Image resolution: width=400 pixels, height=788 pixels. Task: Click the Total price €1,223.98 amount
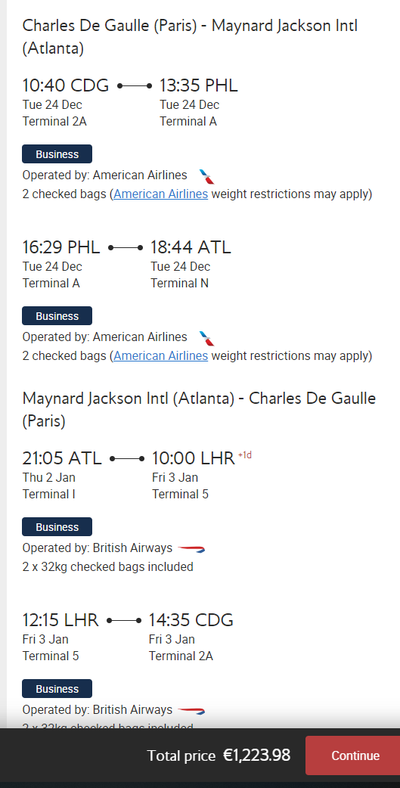pyautogui.click(x=257, y=755)
